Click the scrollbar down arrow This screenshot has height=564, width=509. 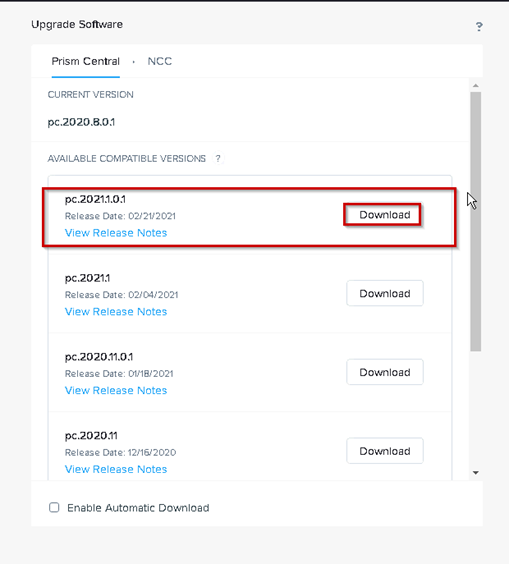pyautogui.click(x=476, y=473)
